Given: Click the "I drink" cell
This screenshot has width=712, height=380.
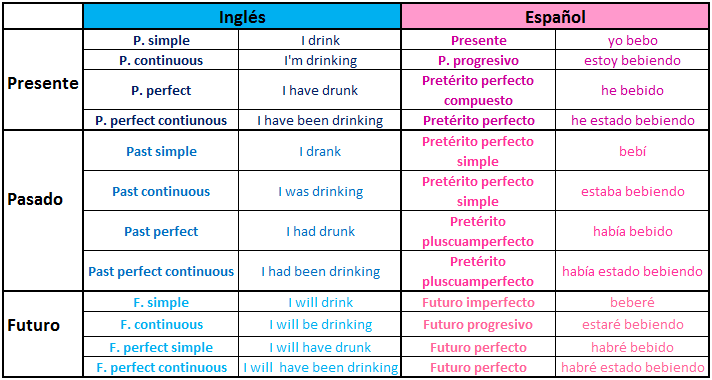Looking at the screenshot, I should 320,40.
